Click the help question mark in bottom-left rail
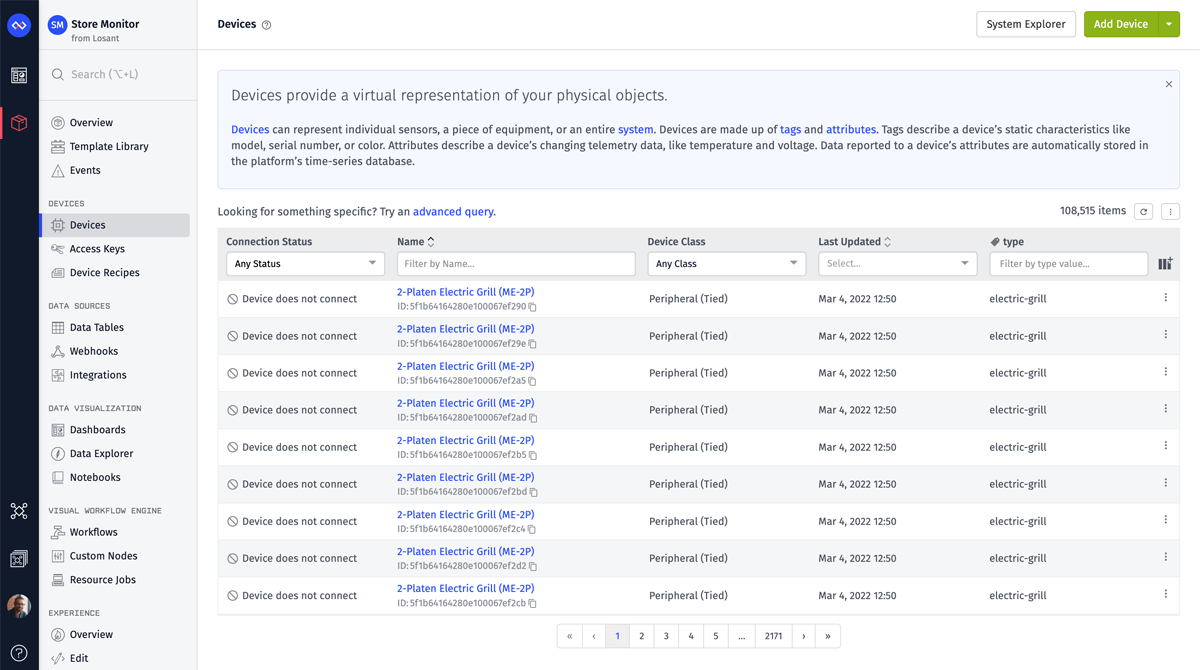 [19, 653]
